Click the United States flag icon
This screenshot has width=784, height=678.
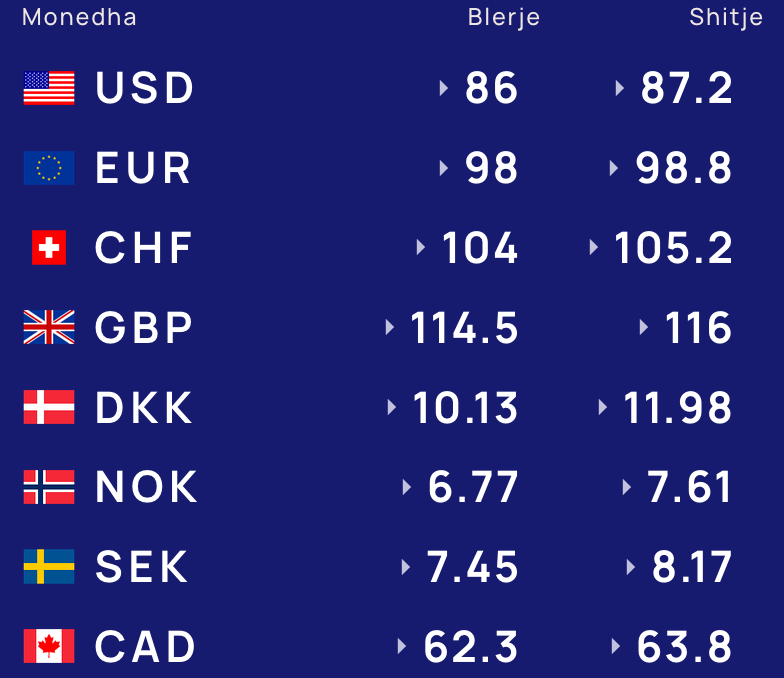[49, 88]
